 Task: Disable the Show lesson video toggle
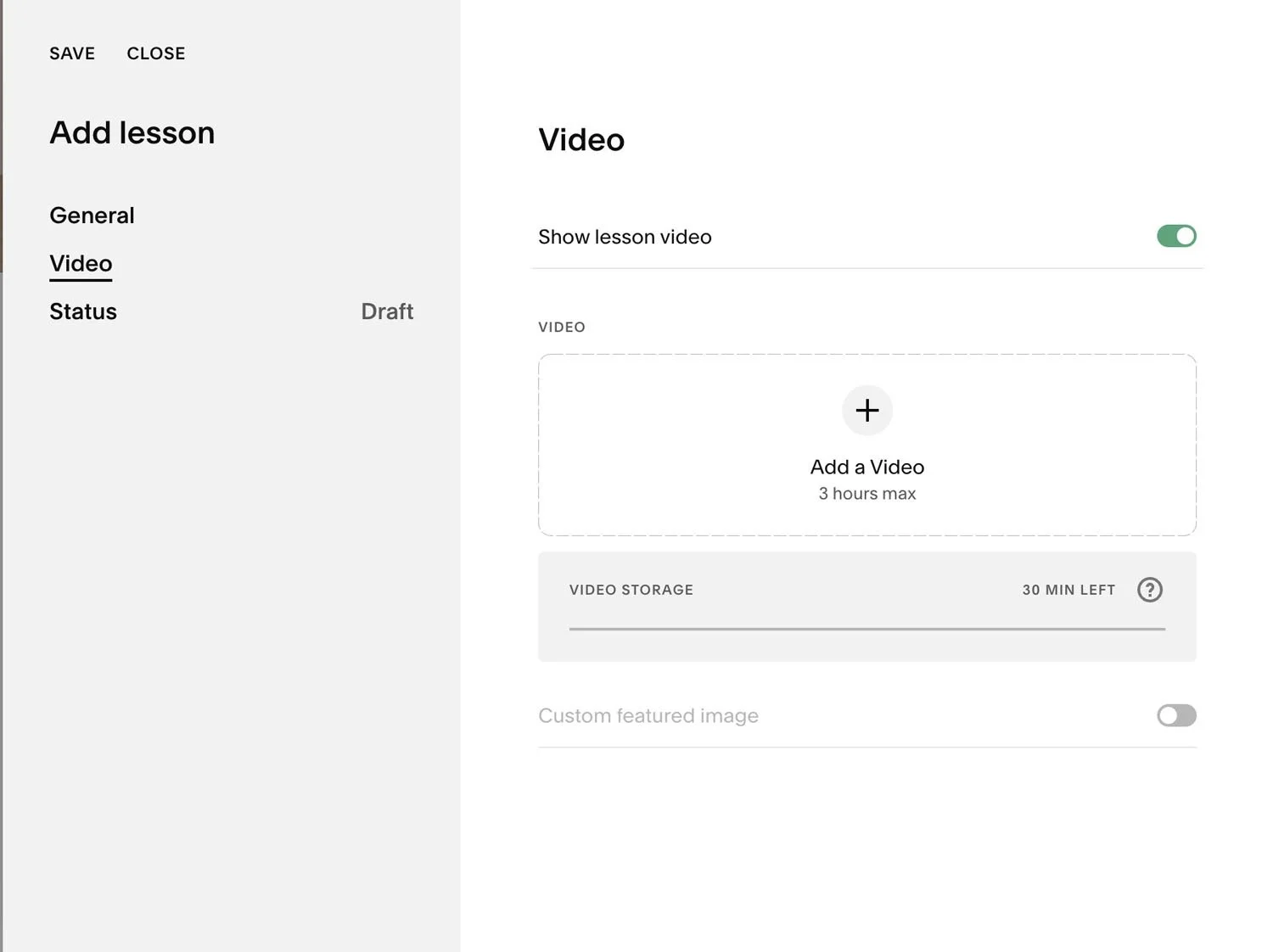[1176, 236]
